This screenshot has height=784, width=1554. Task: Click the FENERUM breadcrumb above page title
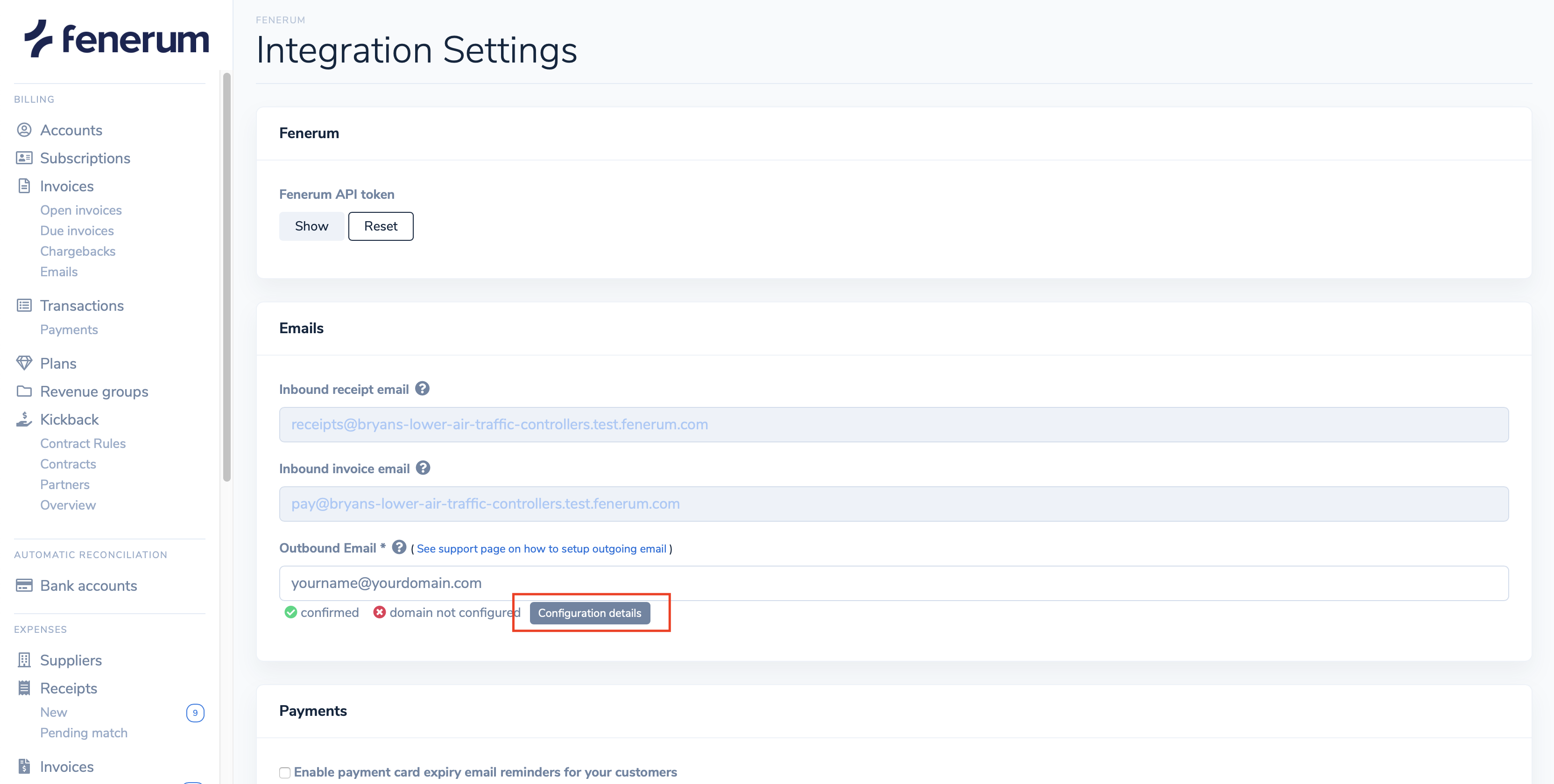[281, 20]
